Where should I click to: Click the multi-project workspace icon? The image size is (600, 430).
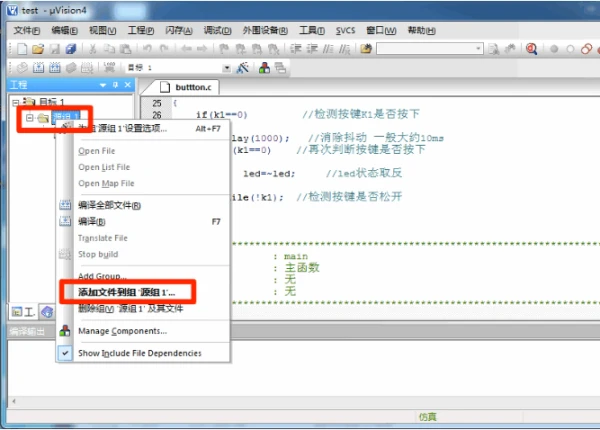pyautogui.click(x=280, y=68)
